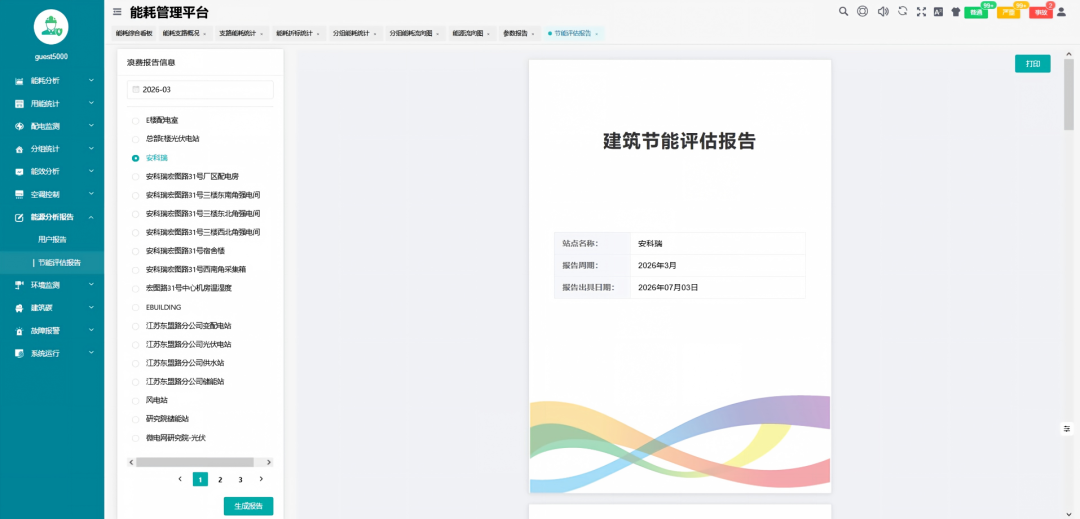The width and height of the screenshot is (1080, 519).
Task: Open the settings slider icon at right edge
Action: pos(1067,429)
